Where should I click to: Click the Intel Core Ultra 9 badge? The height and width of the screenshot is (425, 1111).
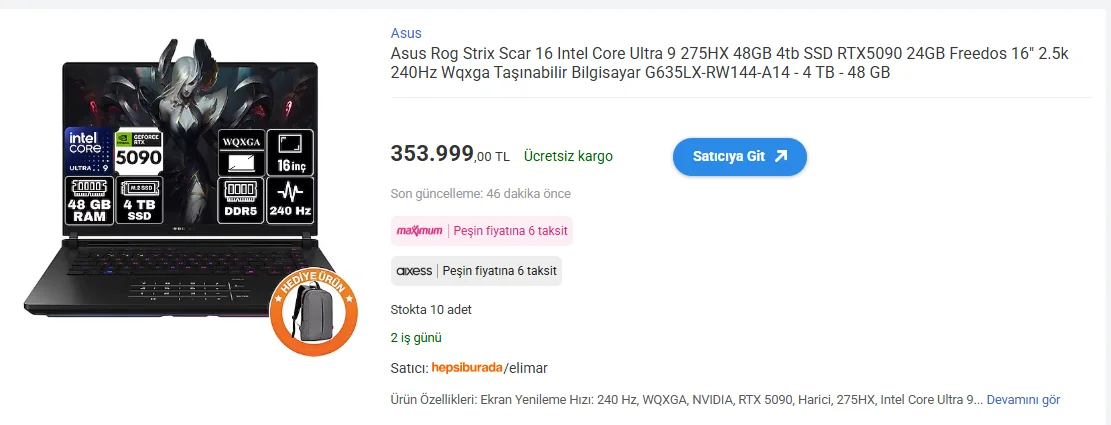(x=87, y=151)
